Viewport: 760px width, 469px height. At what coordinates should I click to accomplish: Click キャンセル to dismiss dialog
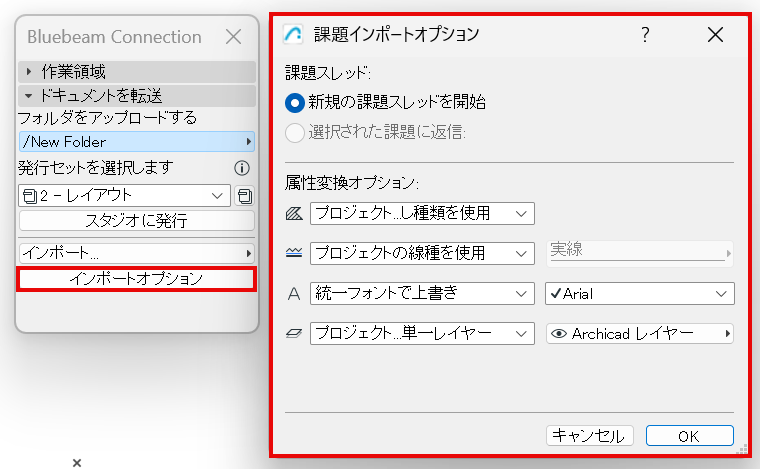click(589, 436)
